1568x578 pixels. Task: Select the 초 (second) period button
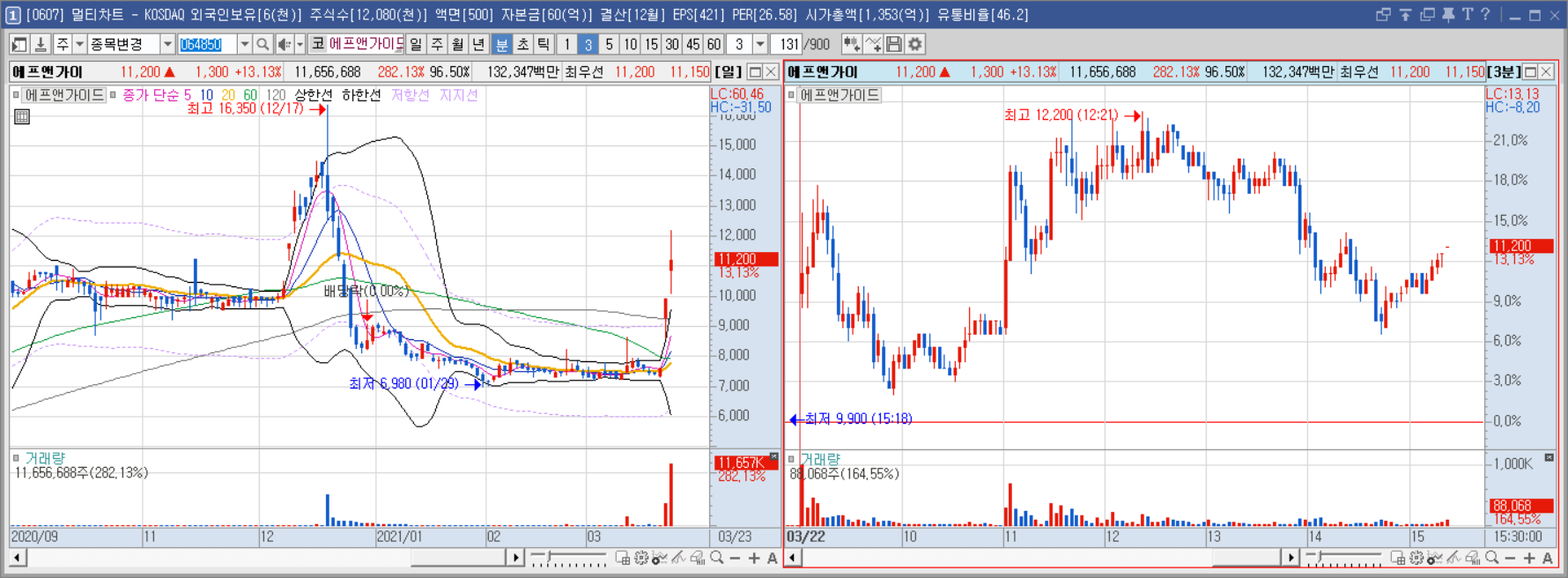[x=522, y=44]
